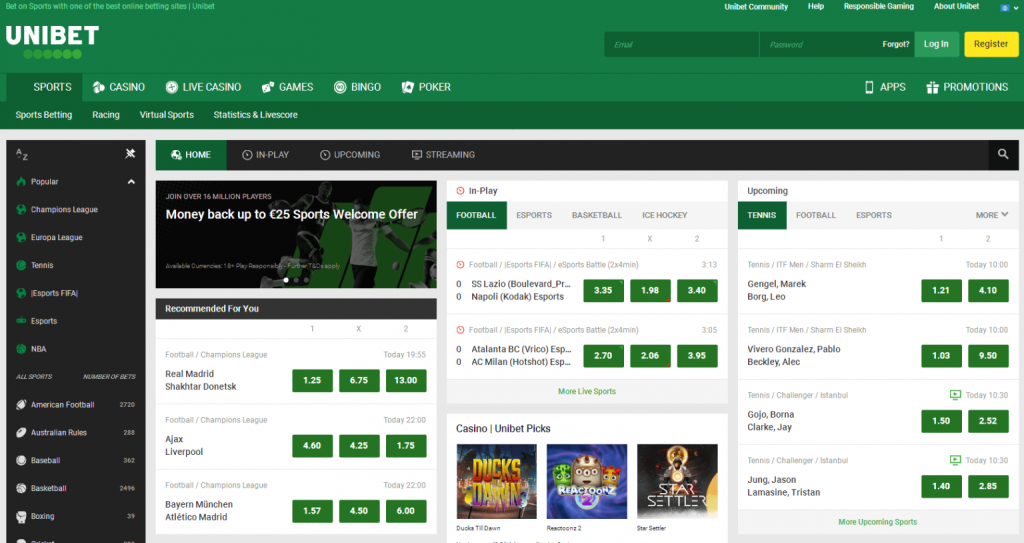Click the In-Play clock icon in the panel header
This screenshot has width=1024, height=543.
click(460, 191)
